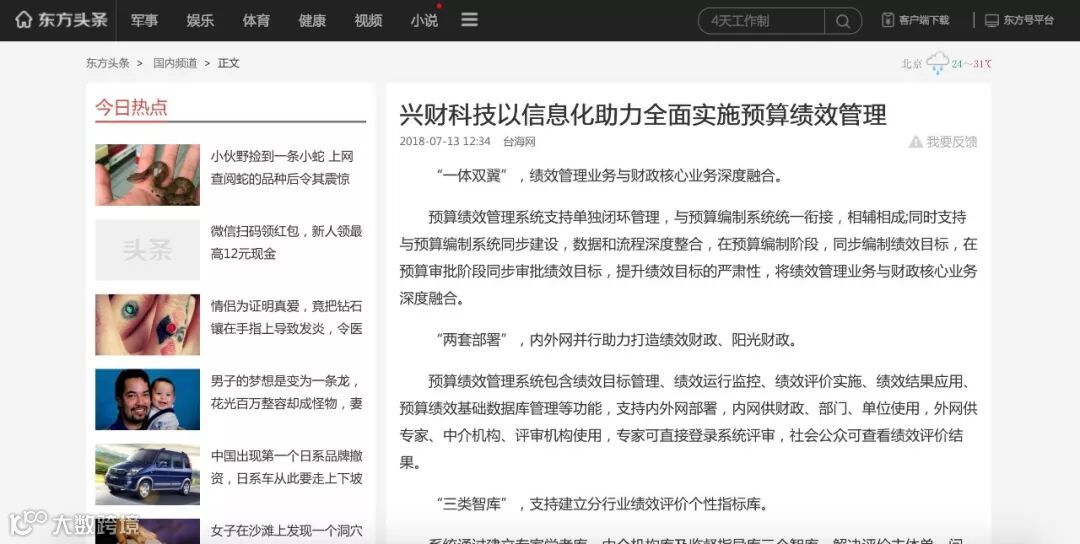
Task: Go to 国内频道 in the breadcrumb
Action: point(175,63)
